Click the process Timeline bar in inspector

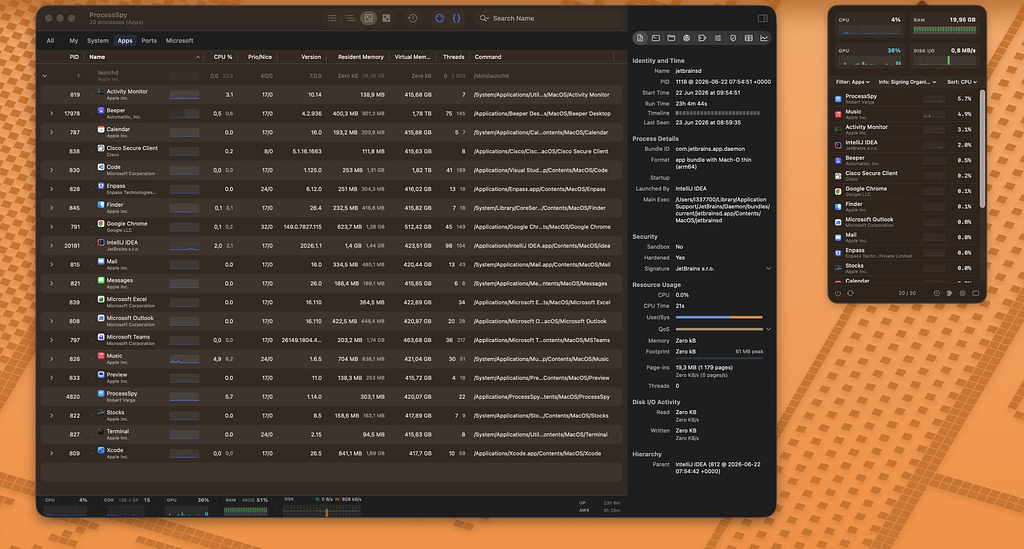point(717,113)
